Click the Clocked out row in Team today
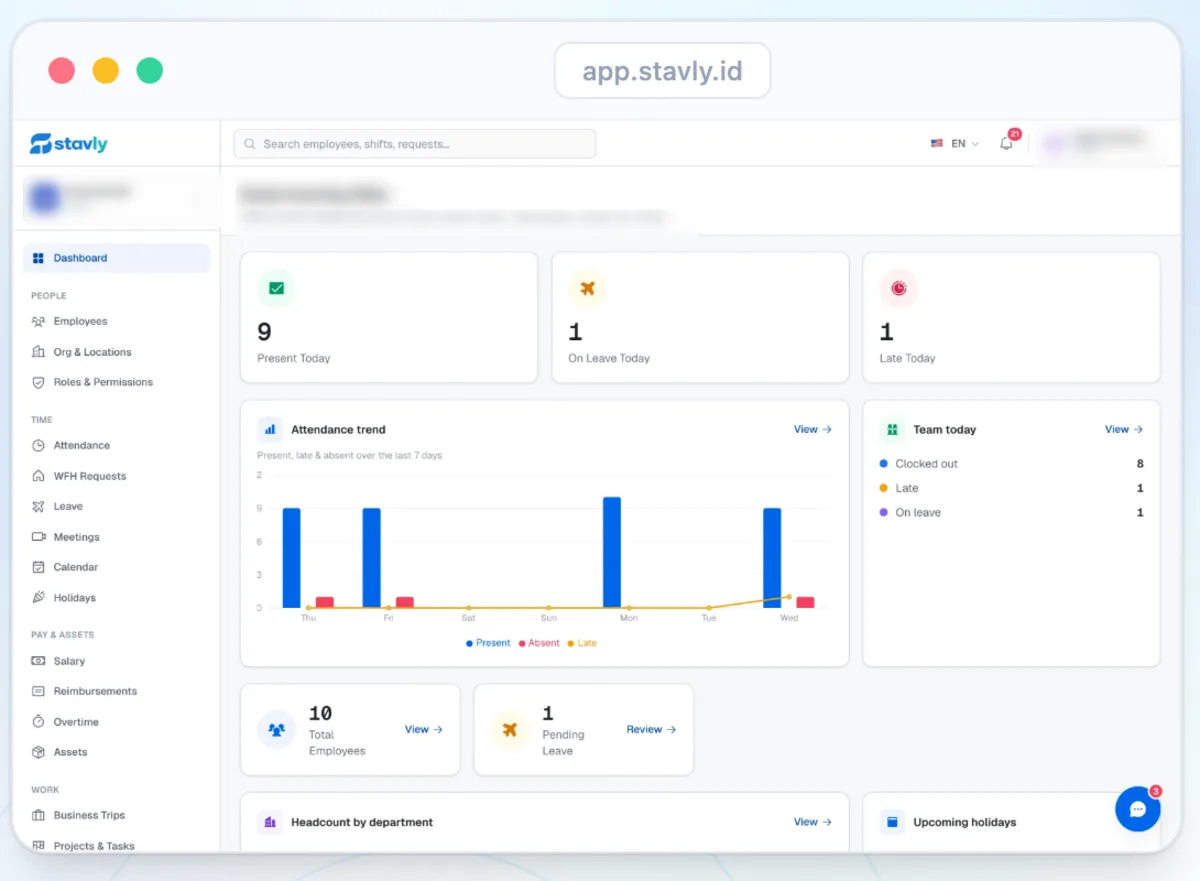This screenshot has height=881, width=1200. point(1011,464)
